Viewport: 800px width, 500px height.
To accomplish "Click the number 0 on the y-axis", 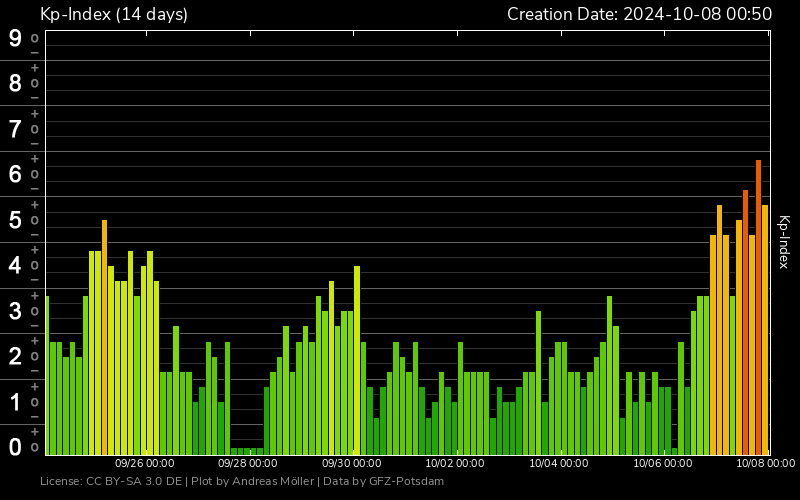I will (15, 446).
